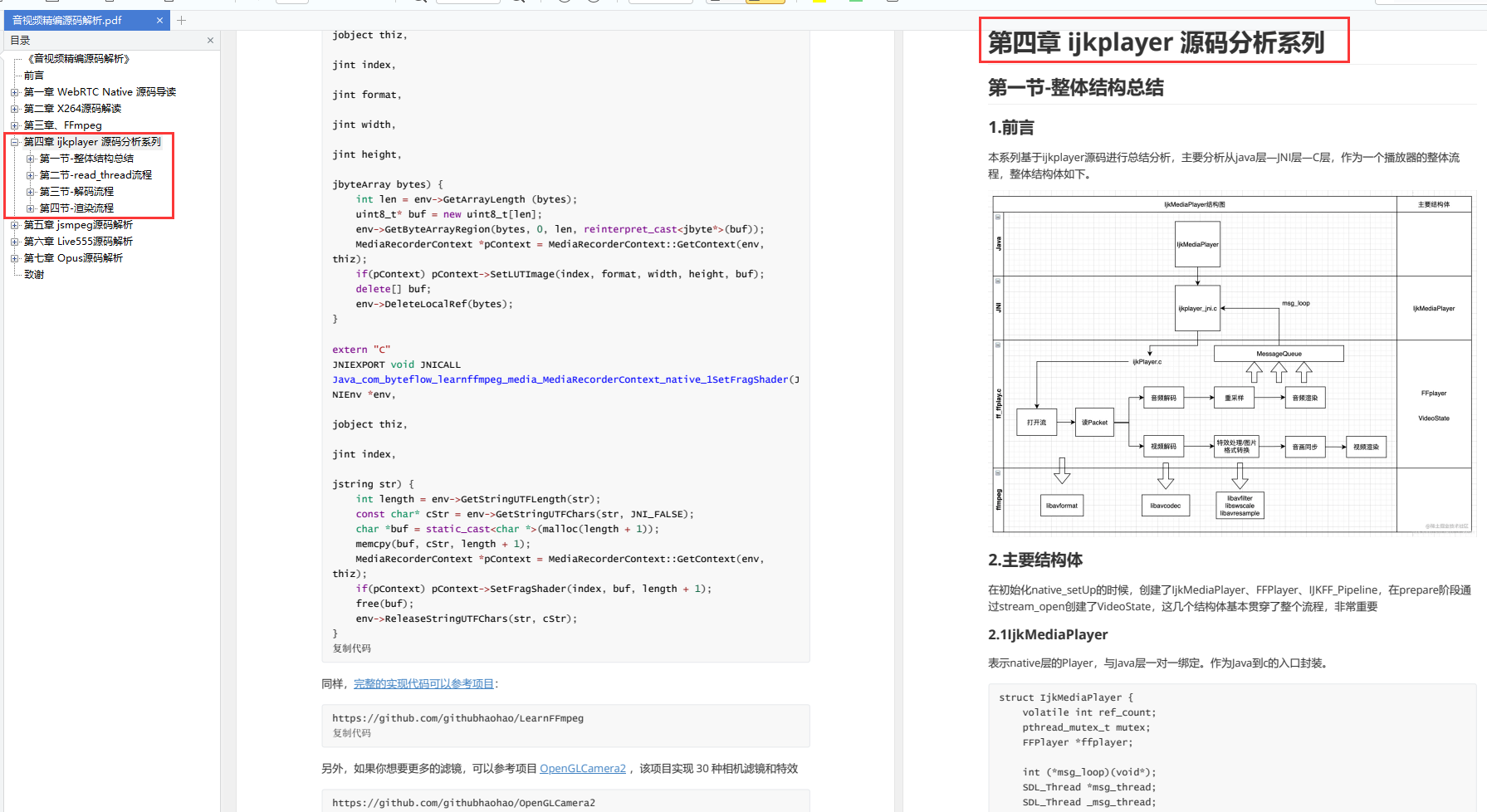Open 第二节-read_thread流程 bookmark
The width and height of the screenshot is (1487, 812).
point(95,175)
